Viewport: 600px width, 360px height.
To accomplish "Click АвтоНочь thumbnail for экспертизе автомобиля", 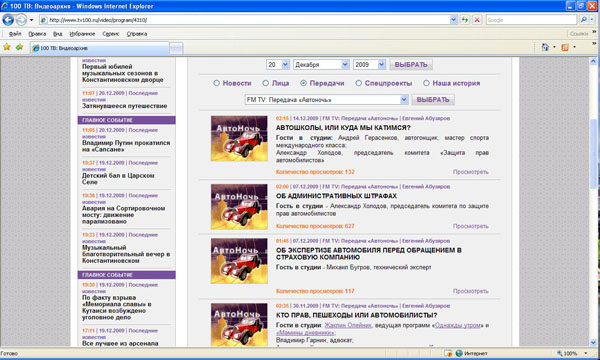I will pyautogui.click(x=239, y=261).
